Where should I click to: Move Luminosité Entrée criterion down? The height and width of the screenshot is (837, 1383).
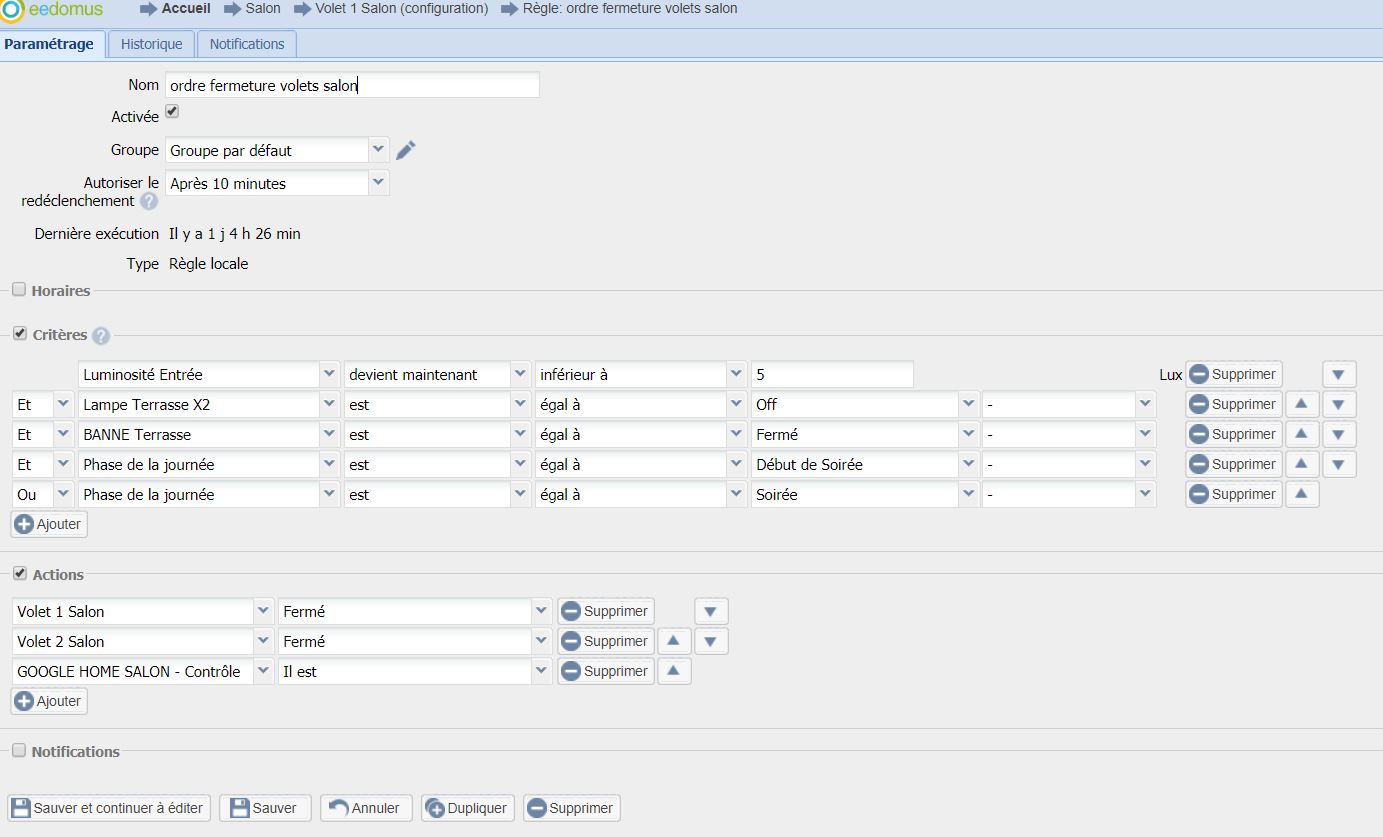pos(1339,374)
